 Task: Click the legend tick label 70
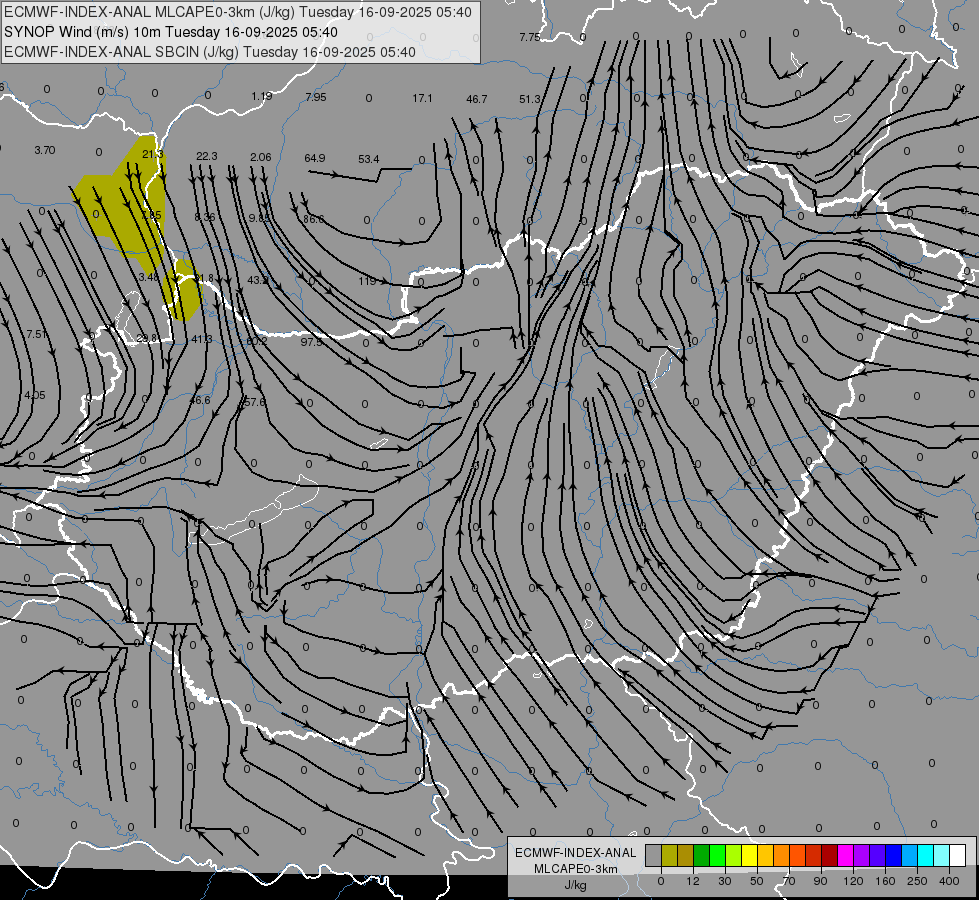coord(789,881)
